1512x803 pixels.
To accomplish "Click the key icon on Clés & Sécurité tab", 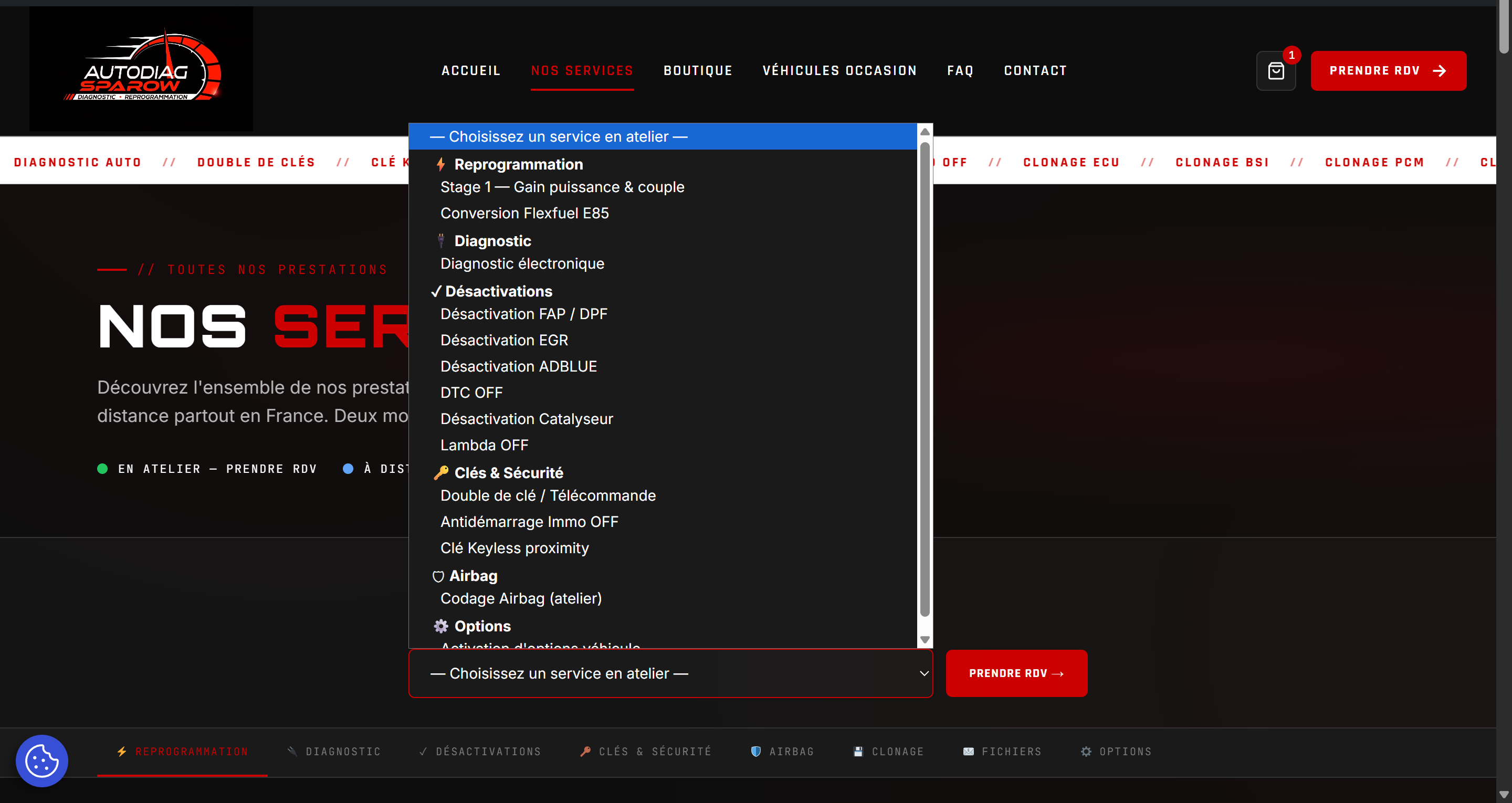I will [x=585, y=752].
